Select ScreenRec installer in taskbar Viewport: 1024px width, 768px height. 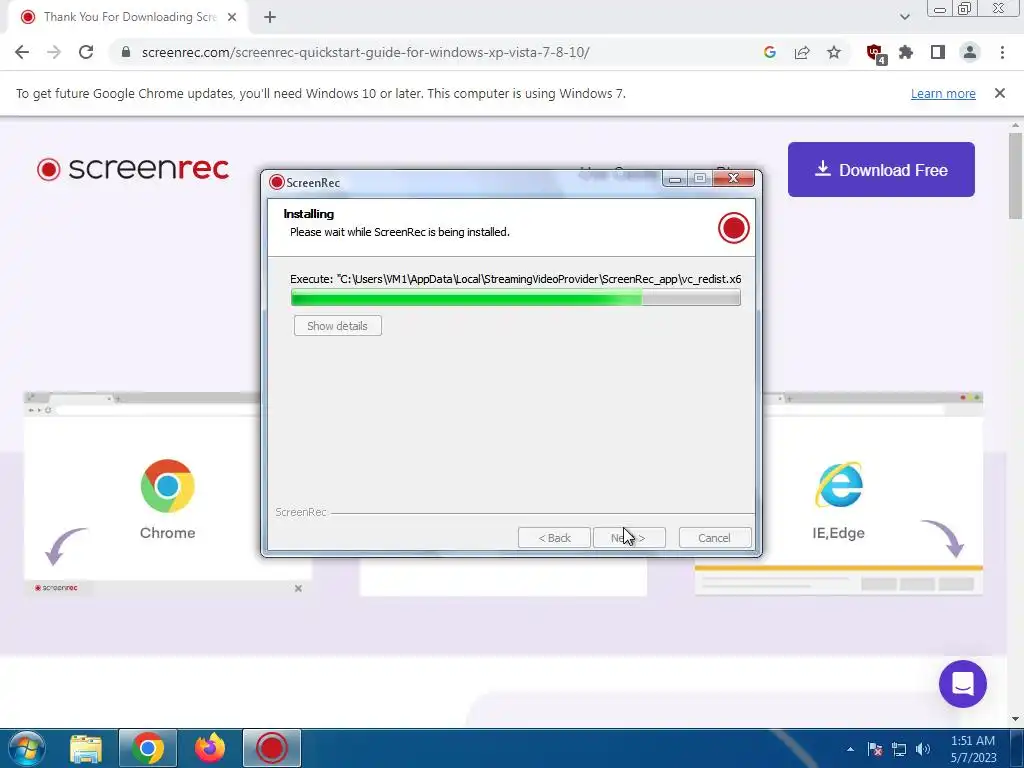(272, 748)
